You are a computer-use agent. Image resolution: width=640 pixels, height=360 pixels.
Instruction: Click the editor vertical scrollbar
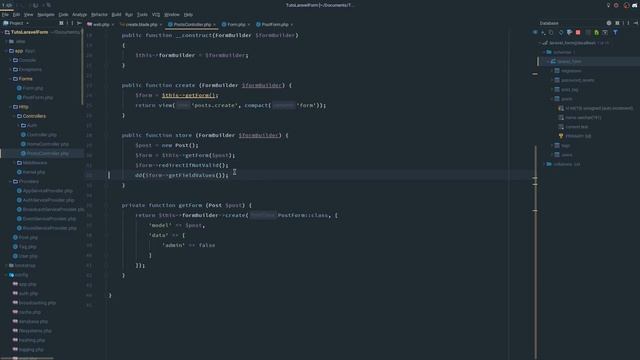[535, 252]
